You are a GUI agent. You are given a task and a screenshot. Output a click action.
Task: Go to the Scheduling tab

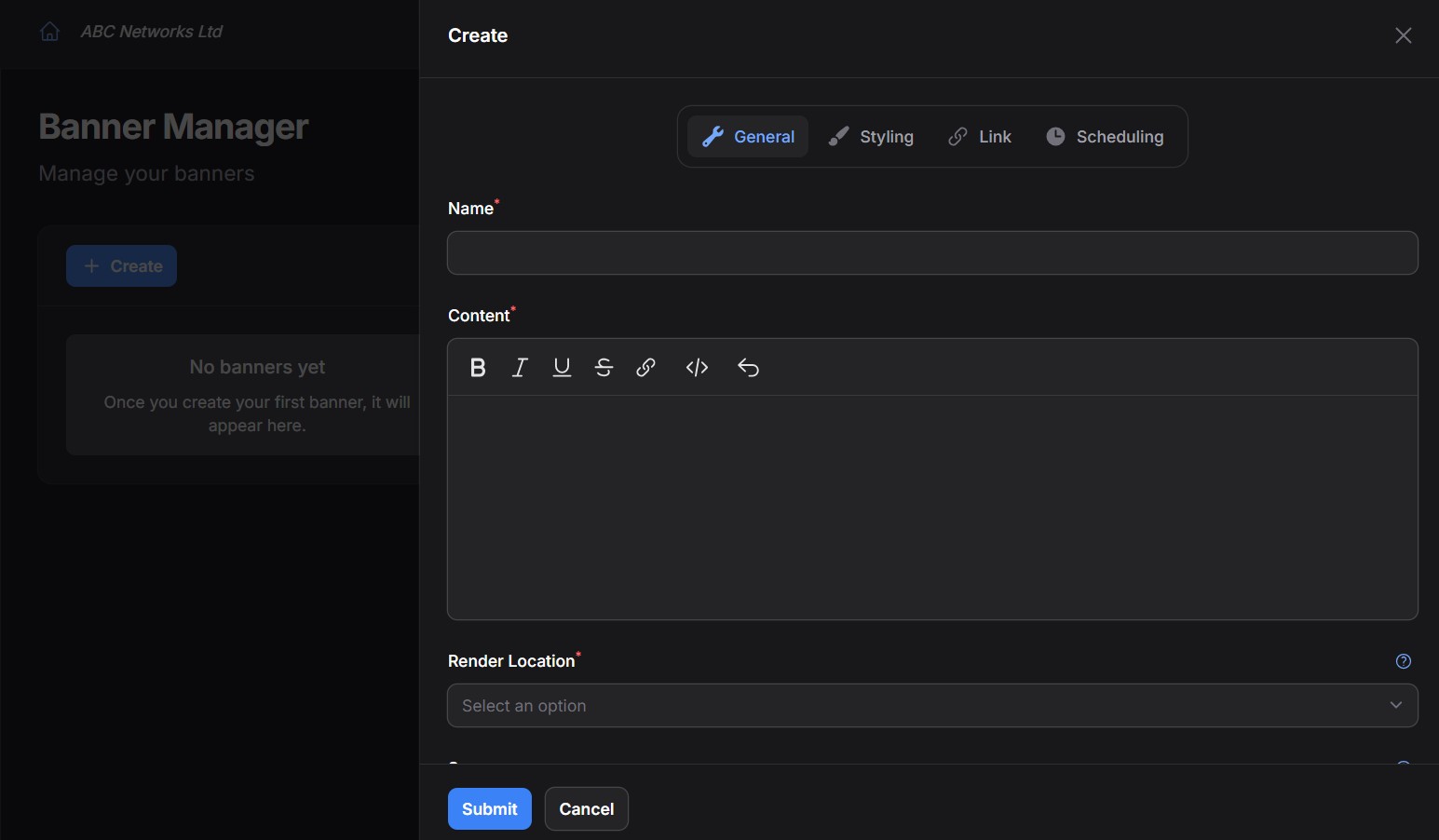pos(1105,137)
